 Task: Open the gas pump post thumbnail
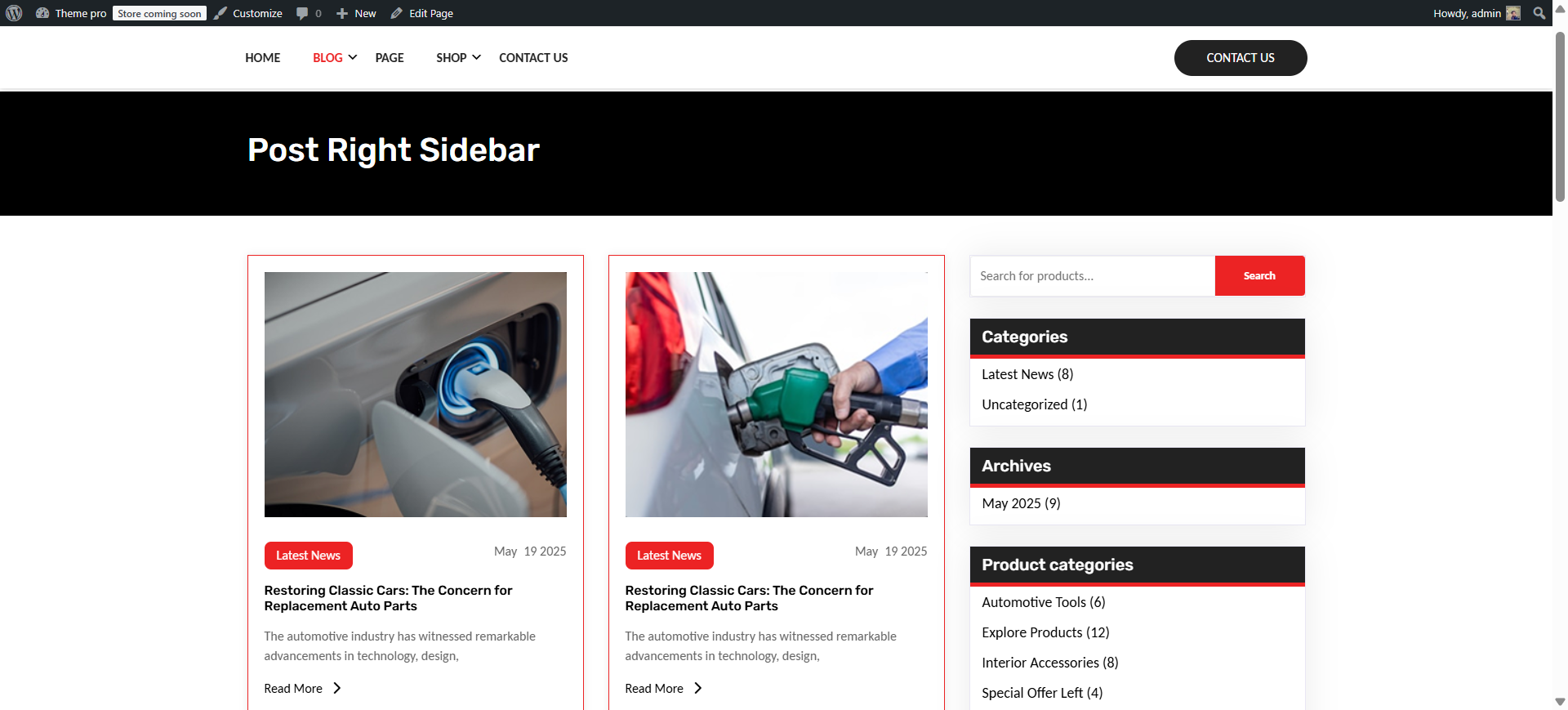(x=776, y=395)
